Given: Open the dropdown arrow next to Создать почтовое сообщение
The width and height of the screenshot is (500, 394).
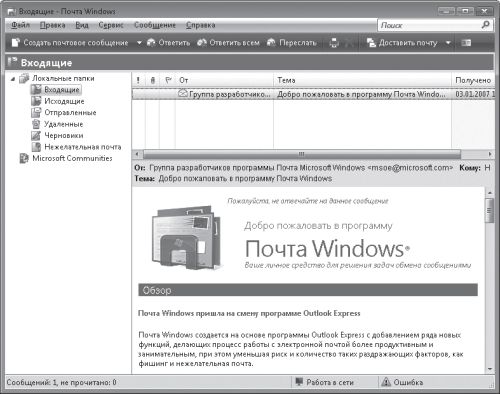Looking at the screenshot, I should click(x=139, y=43).
